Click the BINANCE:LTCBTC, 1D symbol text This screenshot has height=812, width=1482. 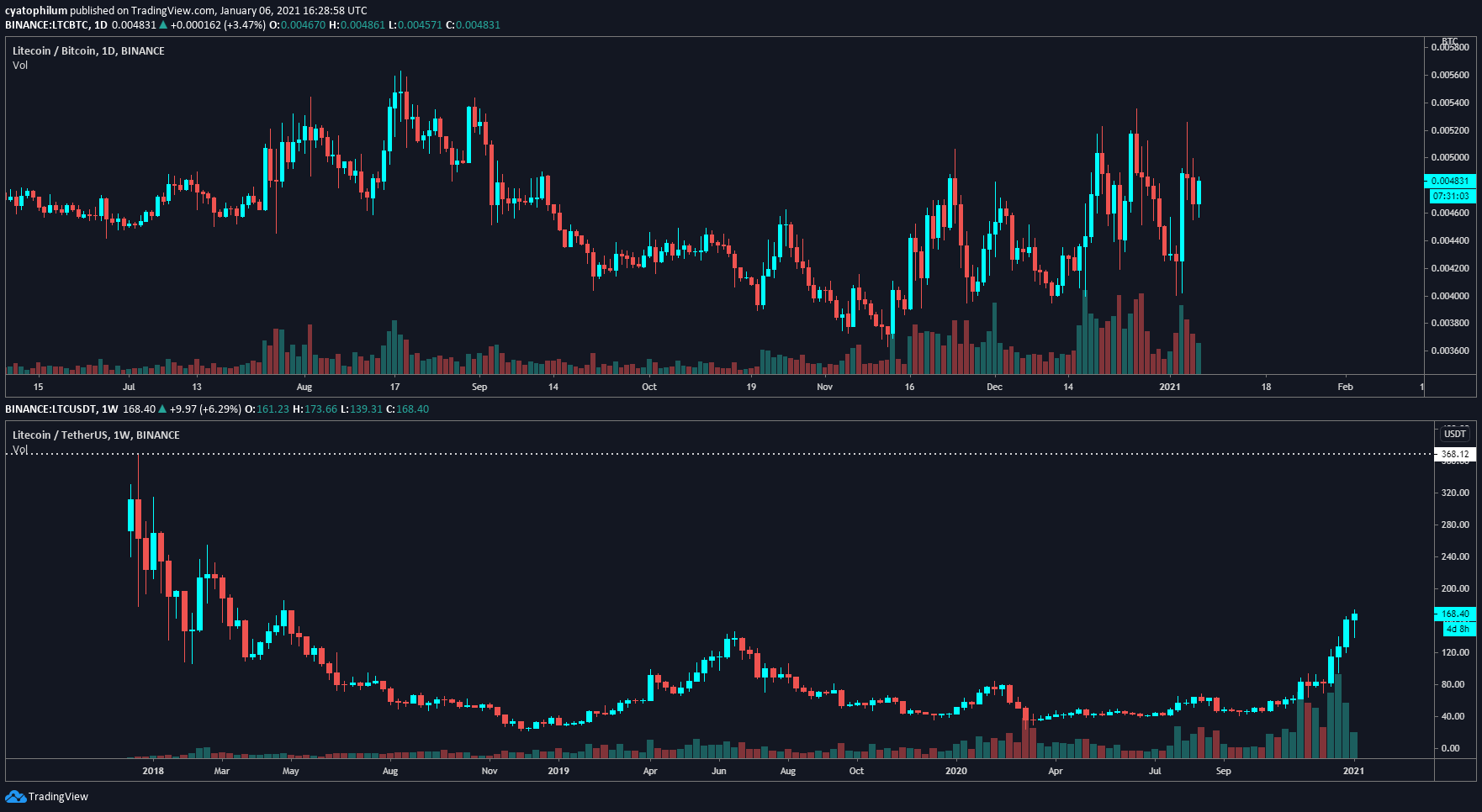(56, 24)
